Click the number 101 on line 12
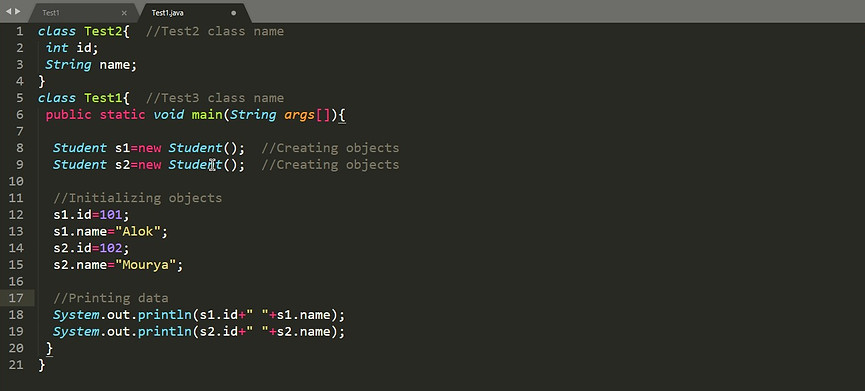865x391 pixels. pos(111,215)
